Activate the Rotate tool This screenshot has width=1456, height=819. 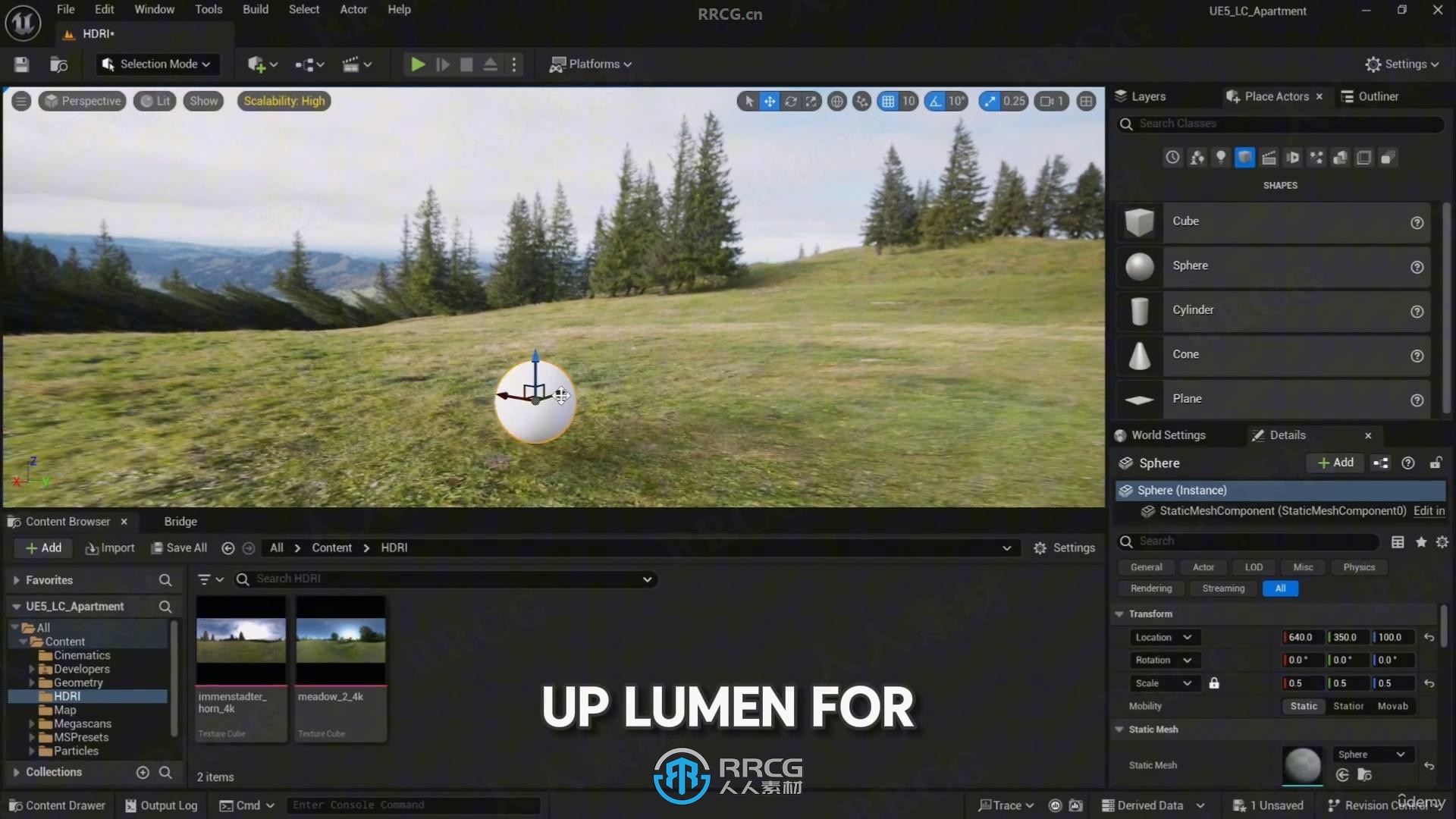(x=791, y=101)
